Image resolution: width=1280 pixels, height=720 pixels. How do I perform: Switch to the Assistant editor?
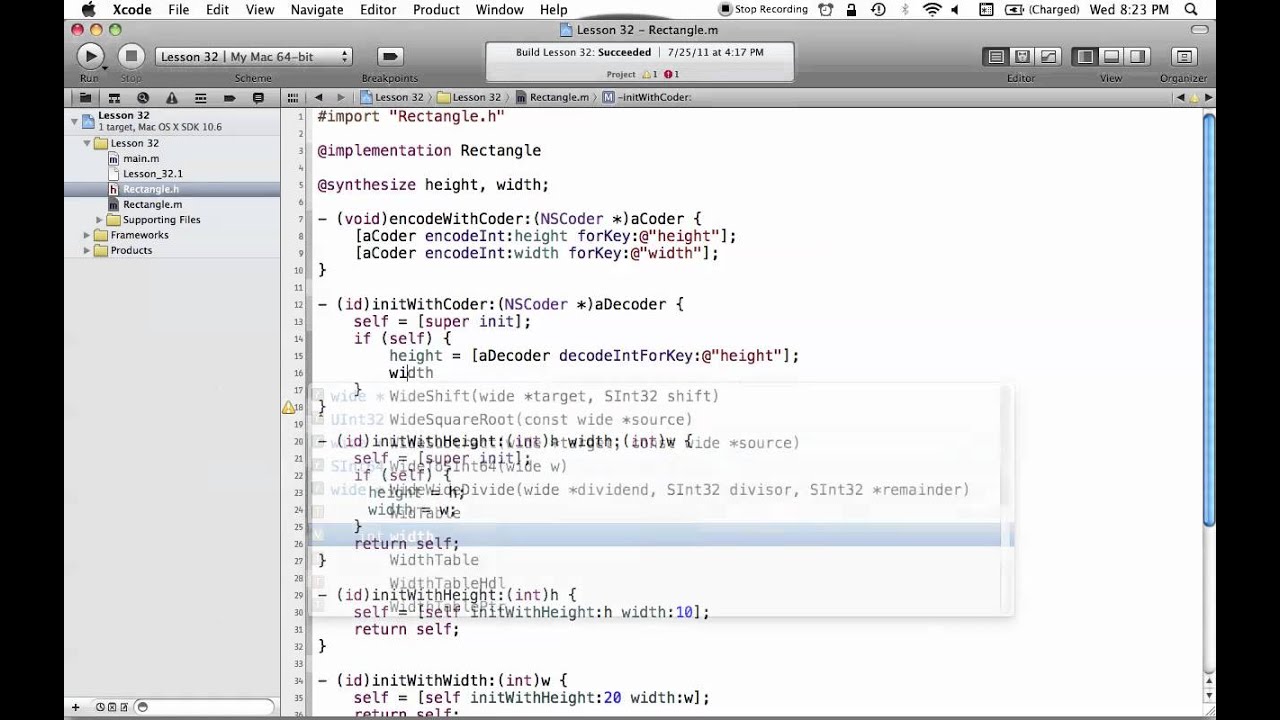point(1022,57)
